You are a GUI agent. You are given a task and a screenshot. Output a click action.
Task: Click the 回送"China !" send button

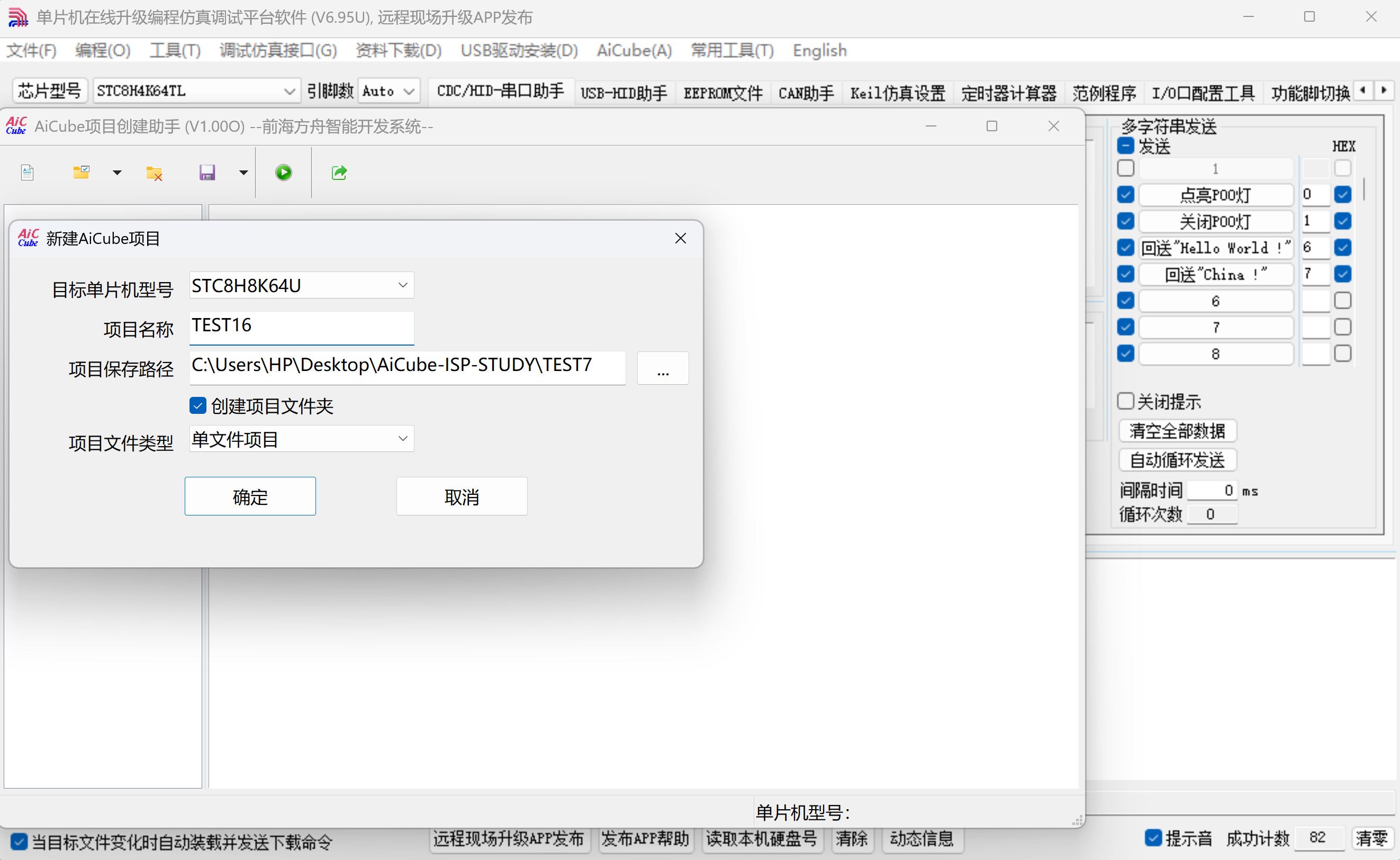click(1216, 274)
